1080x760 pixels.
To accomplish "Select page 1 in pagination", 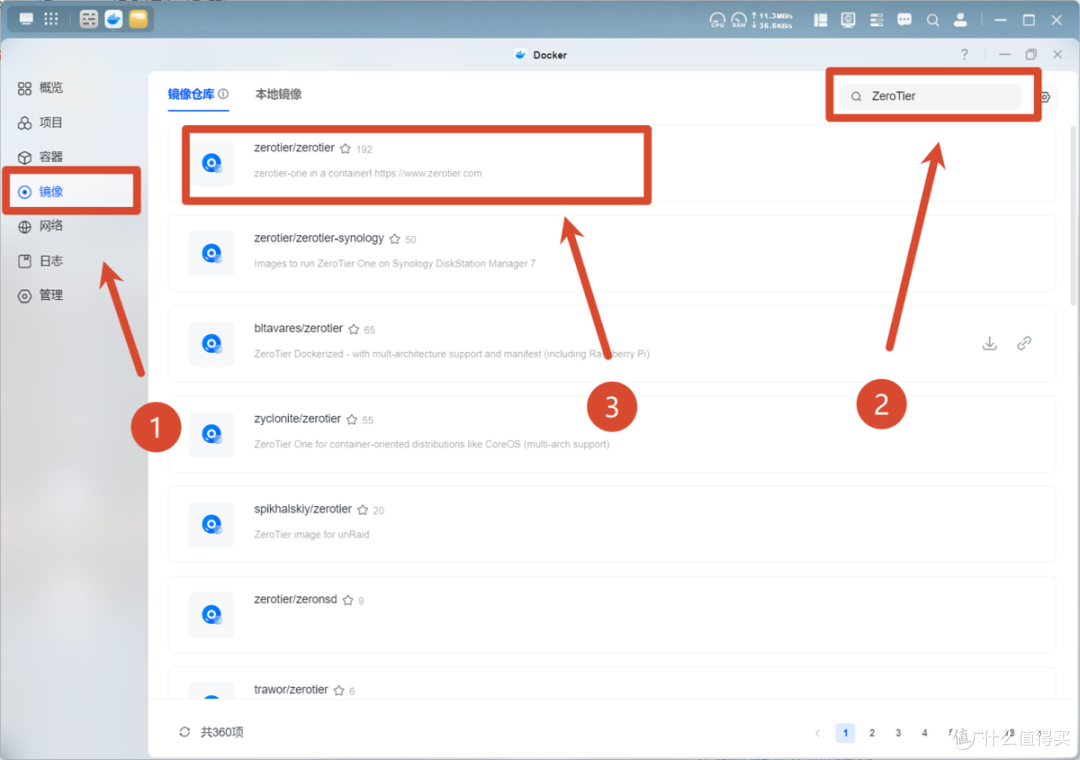I will [845, 732].
